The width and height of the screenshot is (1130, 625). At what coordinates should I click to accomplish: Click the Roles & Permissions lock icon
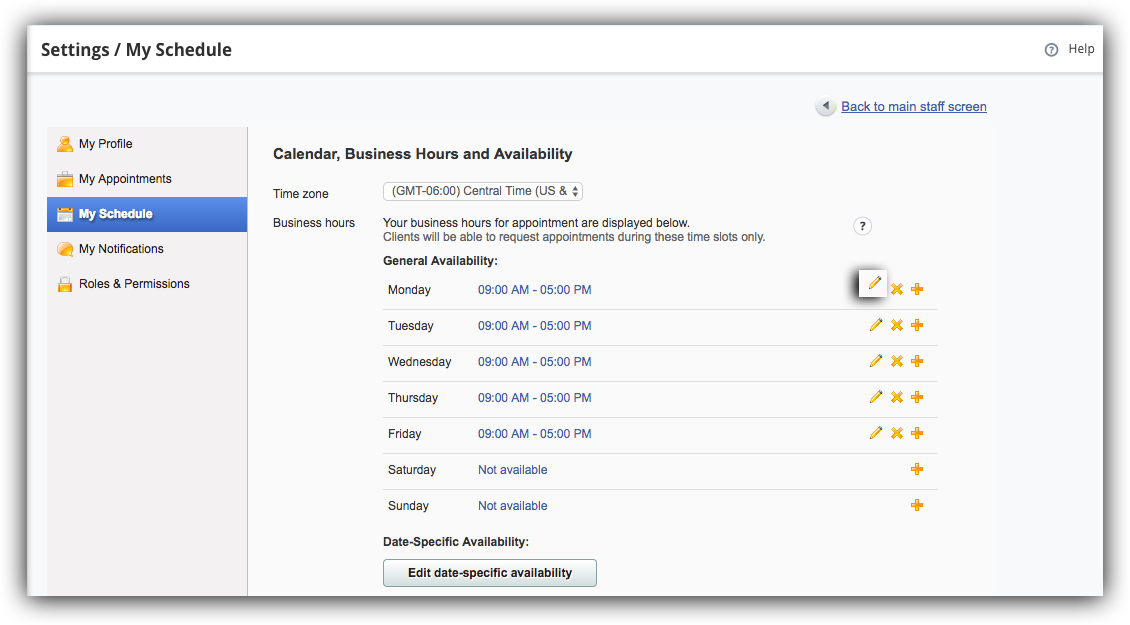point(65,284)
